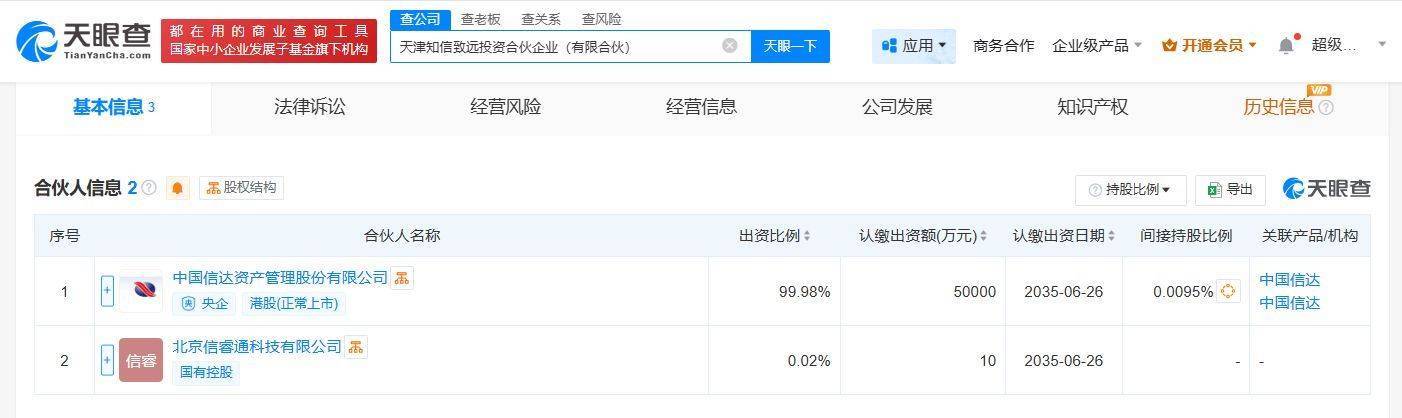Click the TianYanCha logo

(83, 41)
